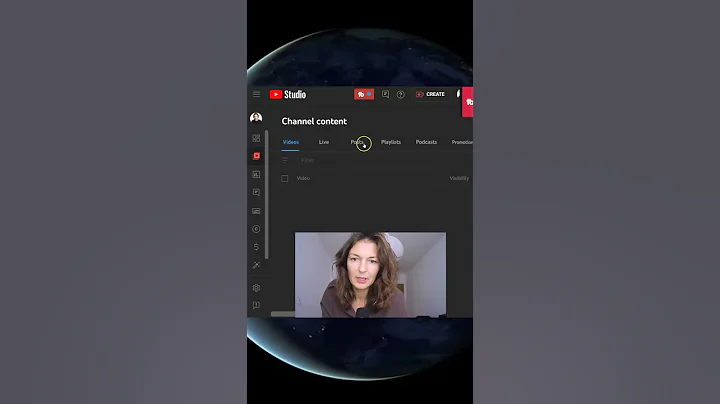
Task: Switch to the Videos tab
Action: click(291, 142)
